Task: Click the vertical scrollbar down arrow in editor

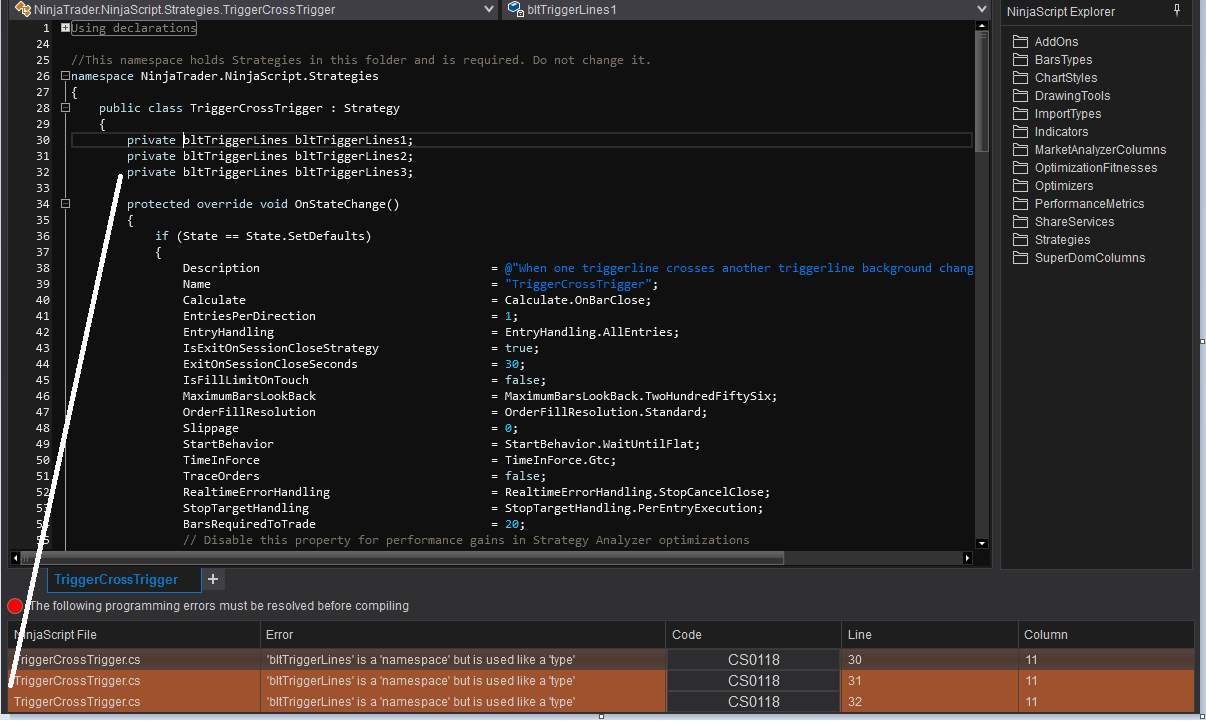Action: [x=982, y=543]
